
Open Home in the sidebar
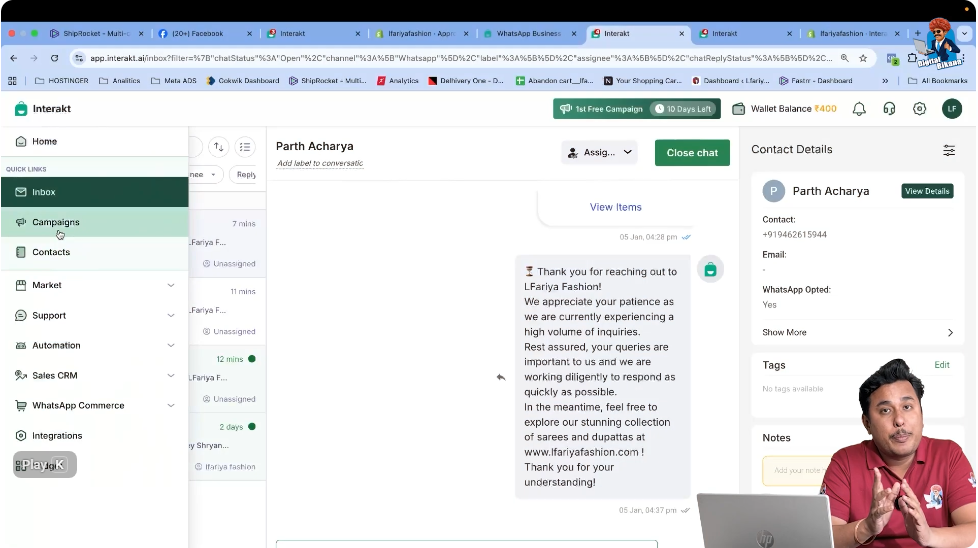coord(94,142)
